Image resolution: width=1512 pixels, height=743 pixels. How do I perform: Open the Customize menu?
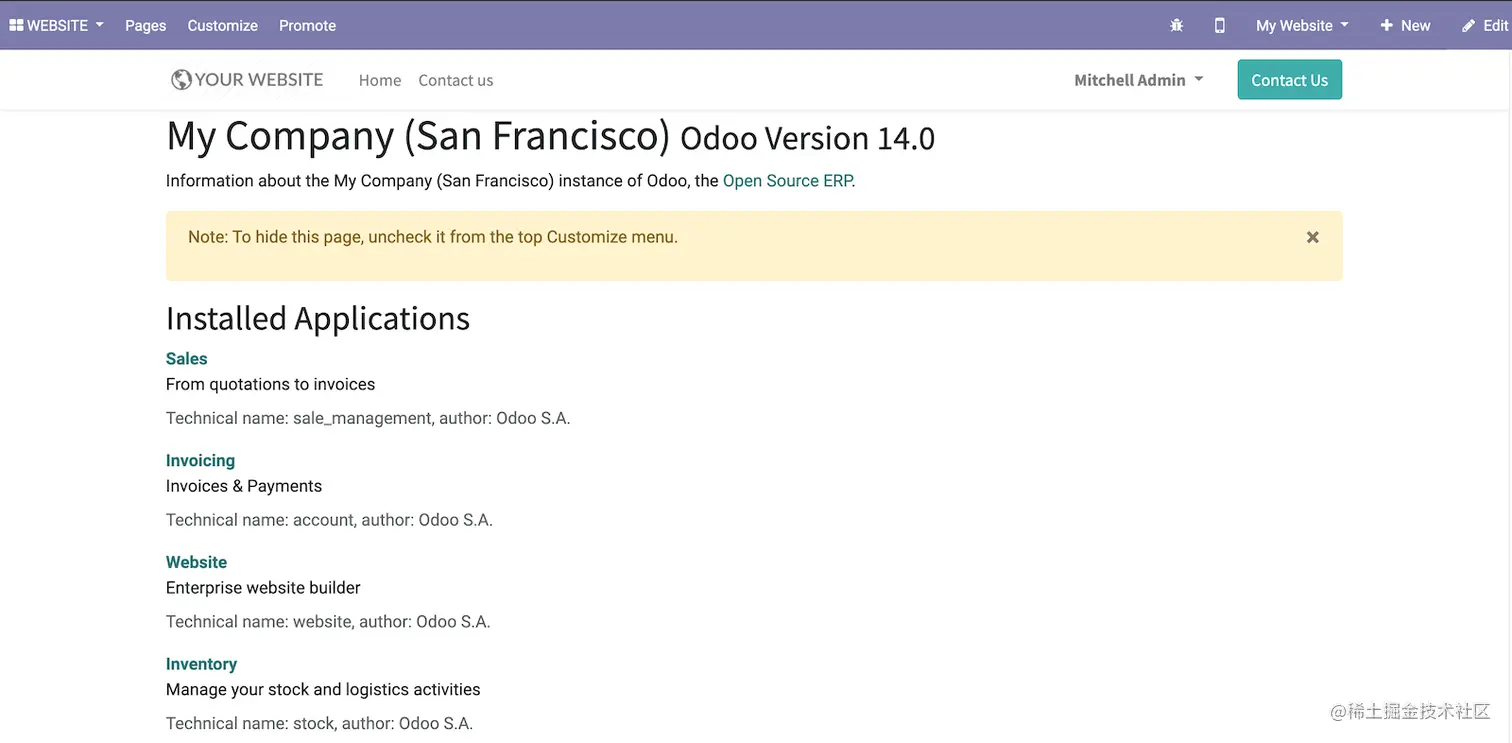tap(223, 25)
